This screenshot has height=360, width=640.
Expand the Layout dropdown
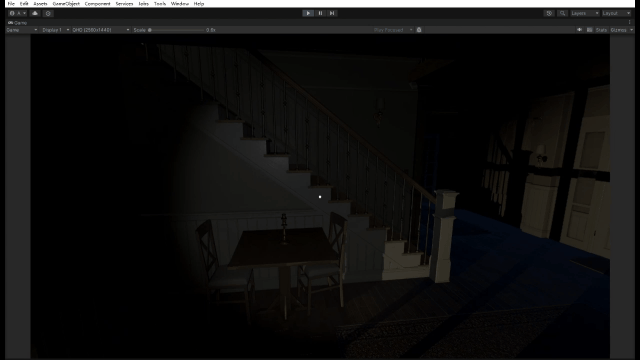(616, 13)
